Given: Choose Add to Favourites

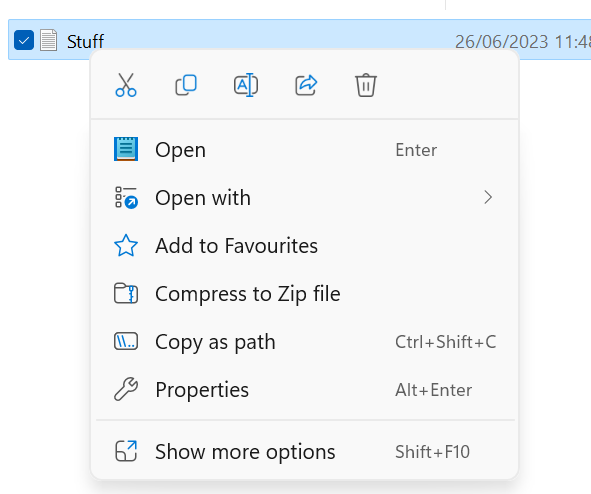Looking at the screenshot, I should click(305, 245).
